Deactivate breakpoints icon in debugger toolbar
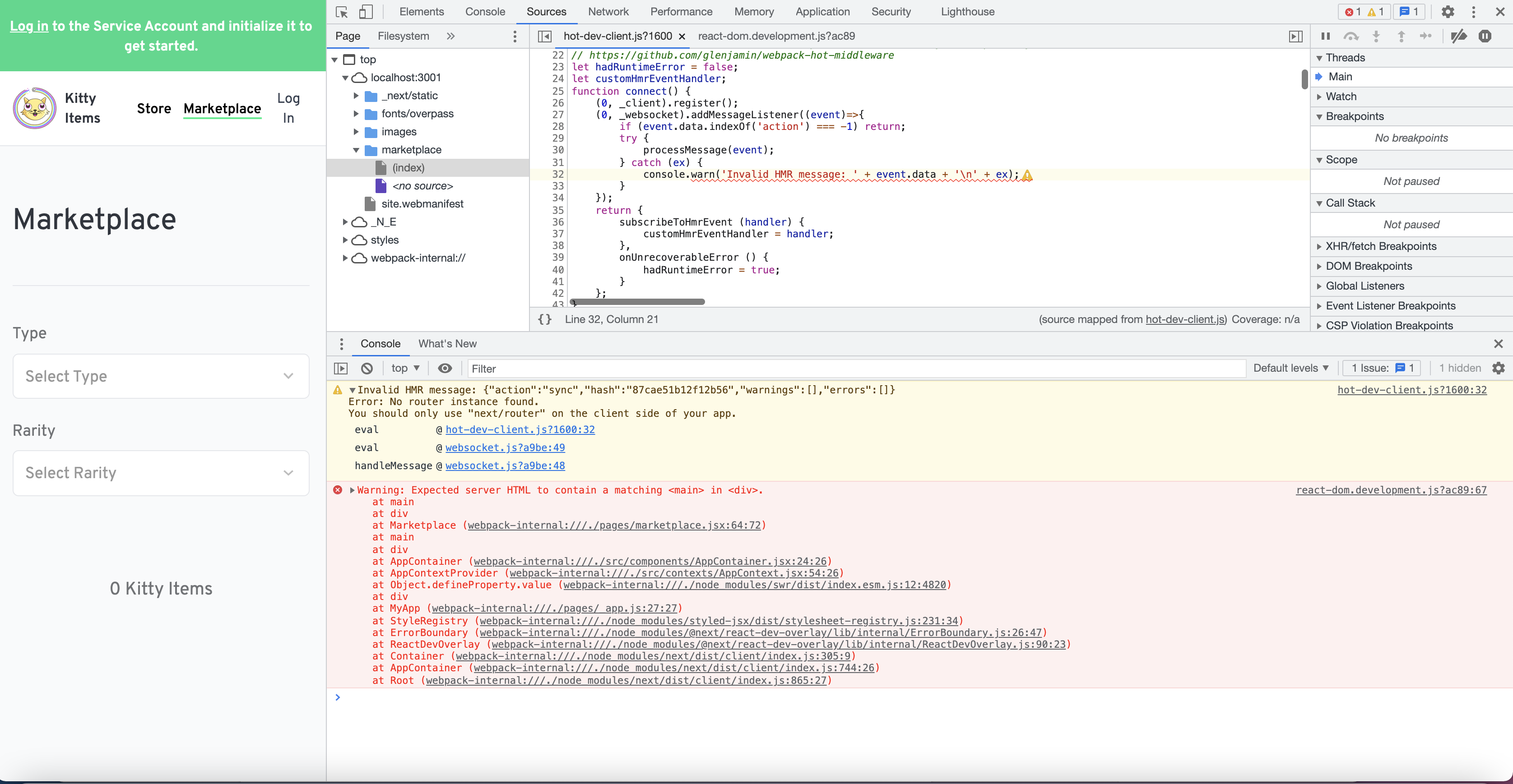 tap(1458, 37)
